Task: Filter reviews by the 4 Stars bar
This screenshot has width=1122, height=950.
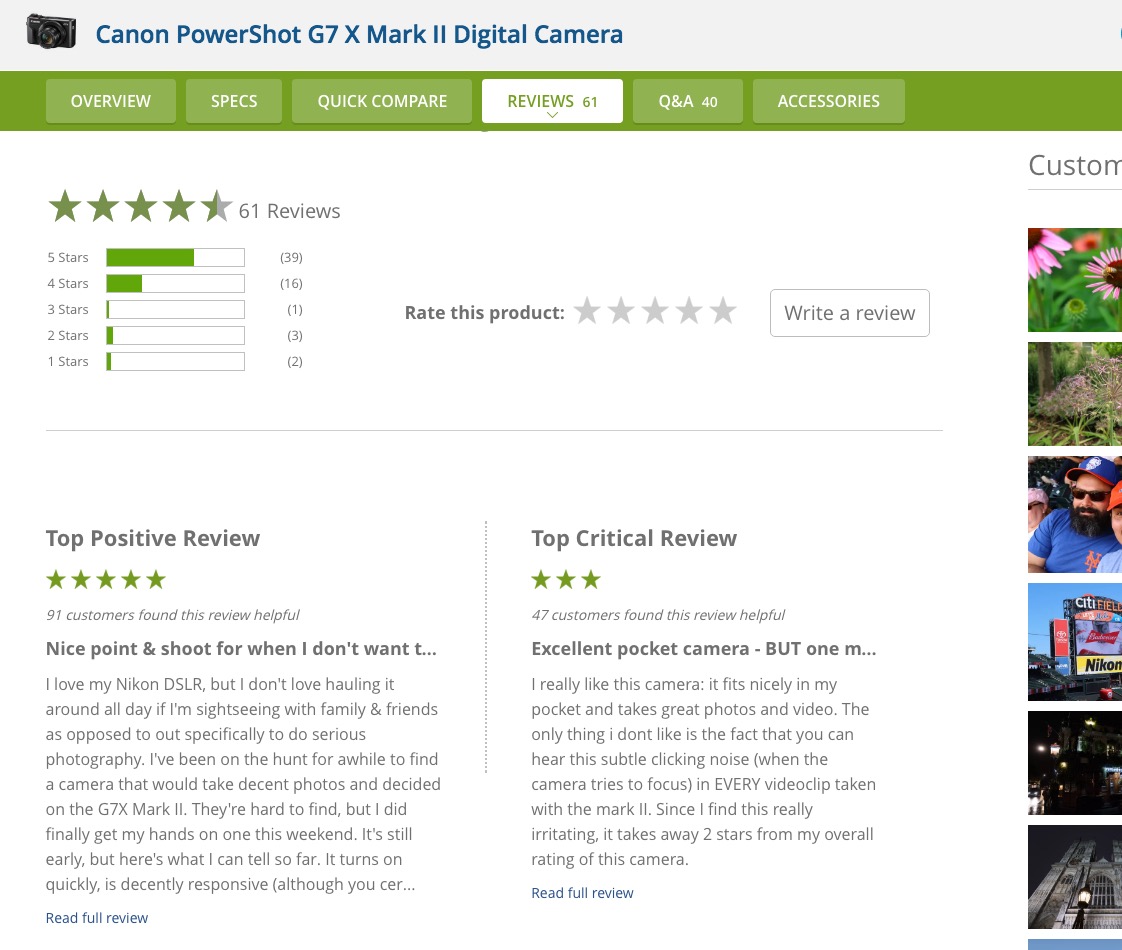Action: pos(175,284)
